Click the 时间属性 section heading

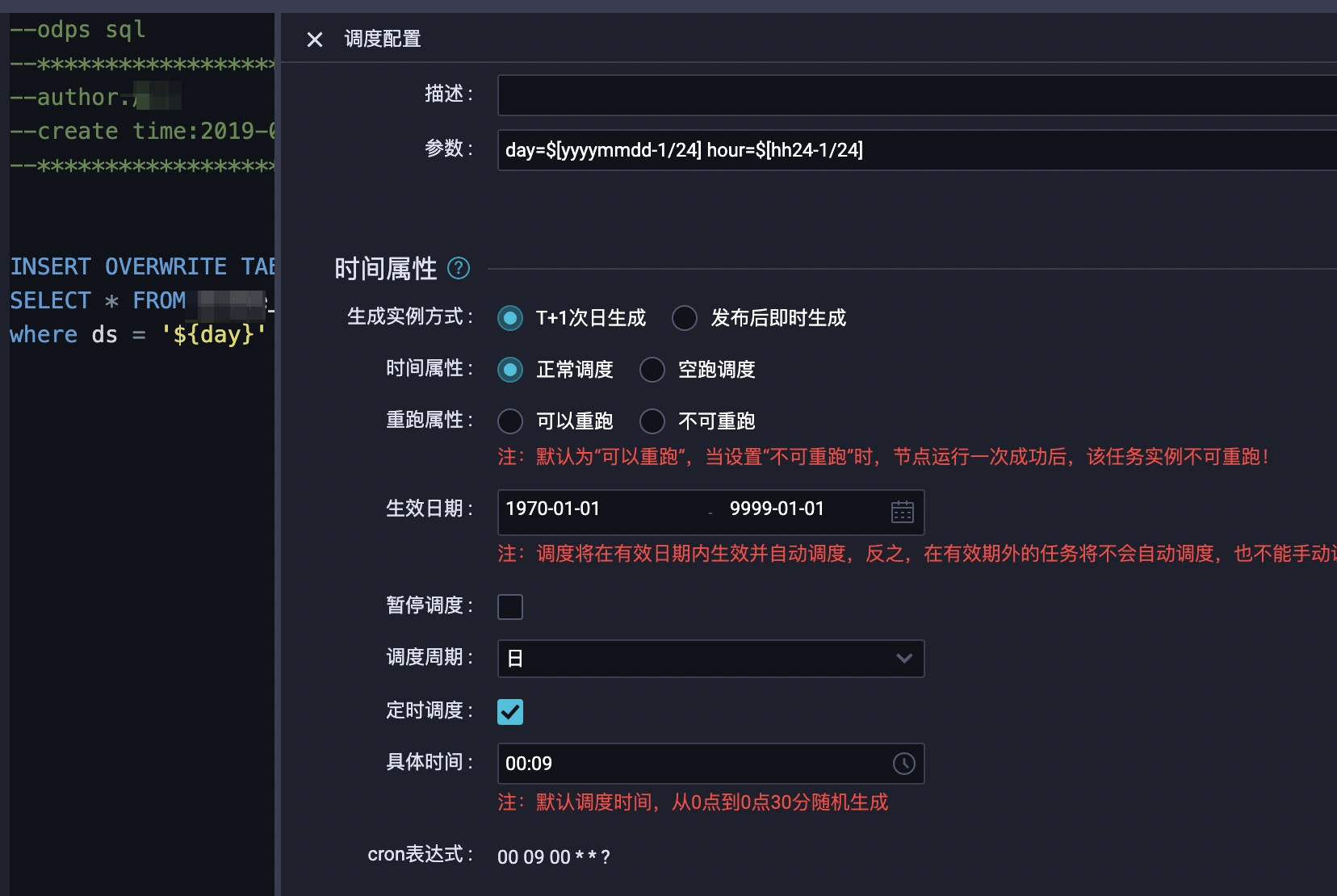(x=386, y=269)
